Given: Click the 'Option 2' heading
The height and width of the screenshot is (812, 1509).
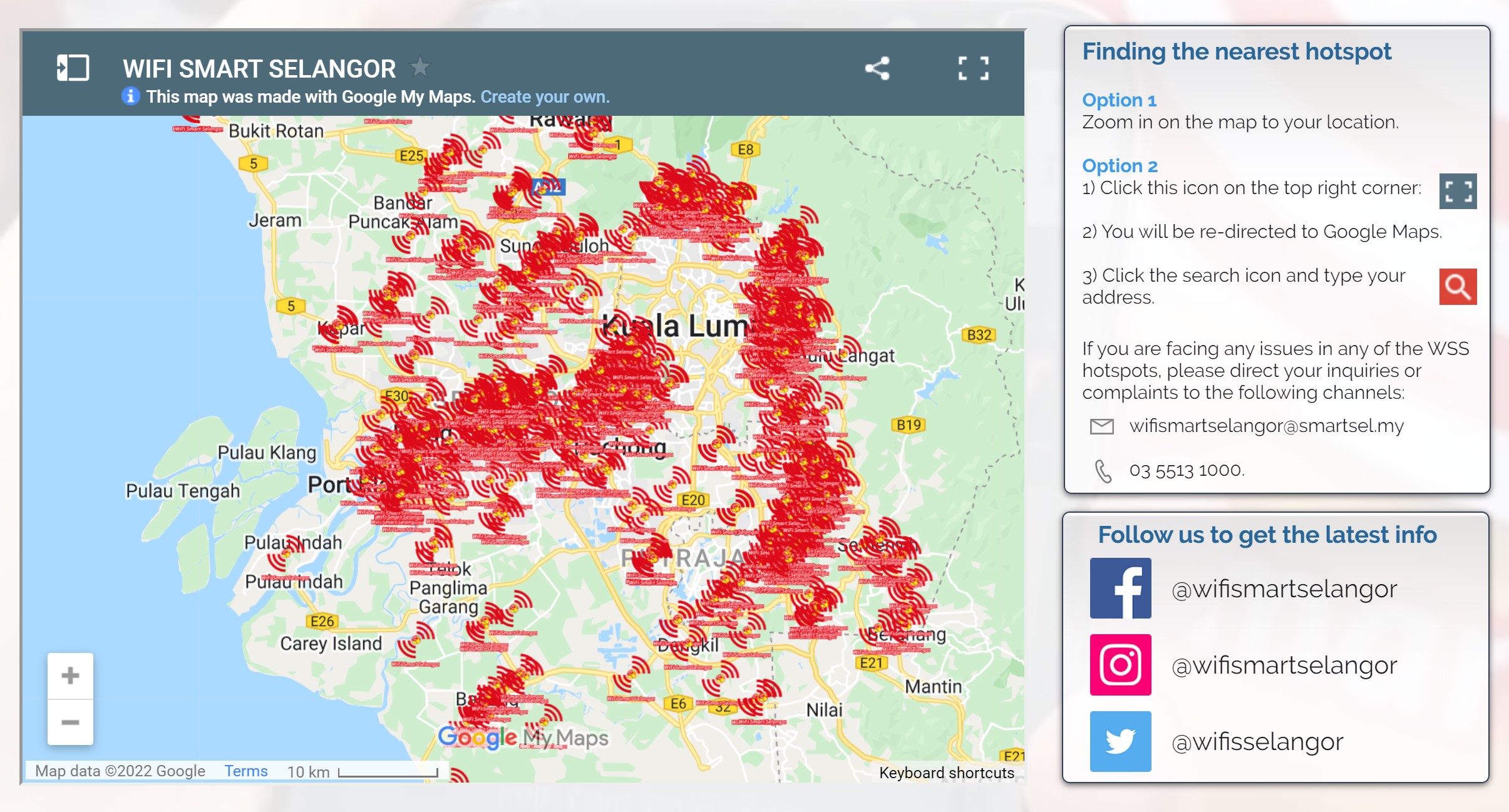Looking at the screenshot, I should [1120, 166].
